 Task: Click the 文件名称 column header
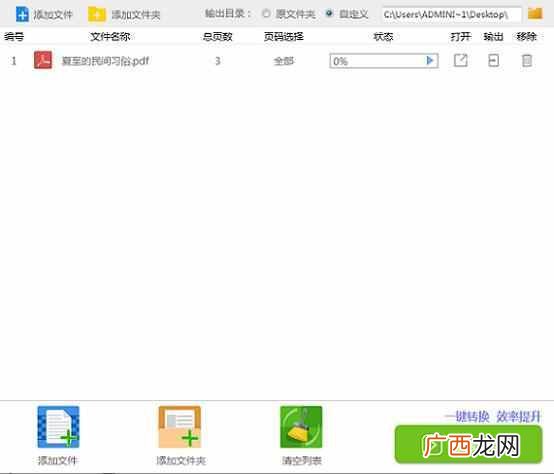coord(110,36)
